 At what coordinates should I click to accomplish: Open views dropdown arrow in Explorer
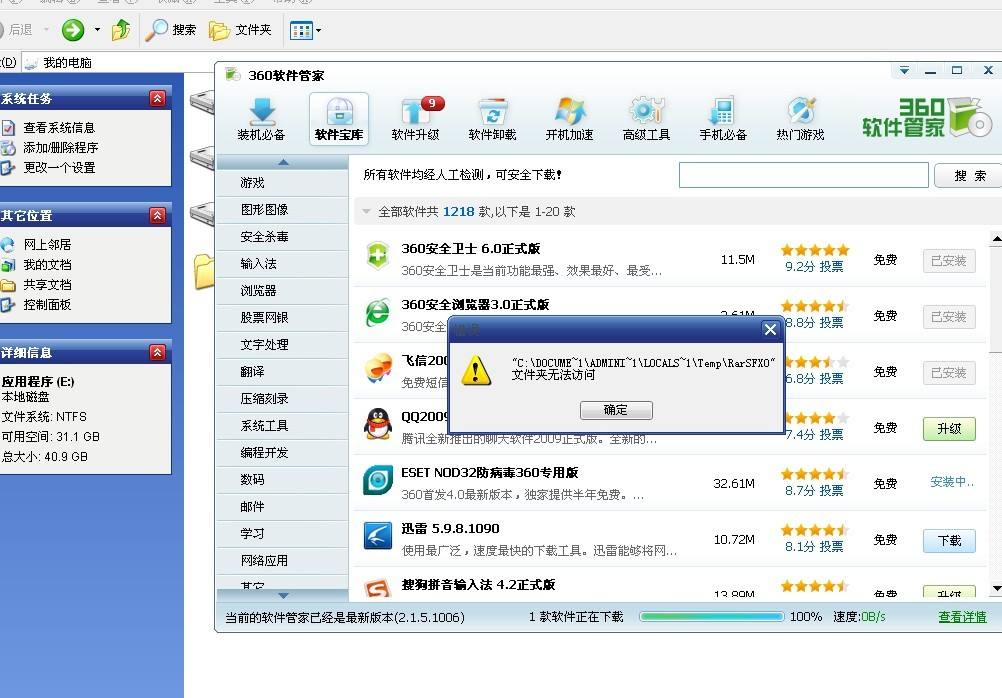(x=318, y=30)
